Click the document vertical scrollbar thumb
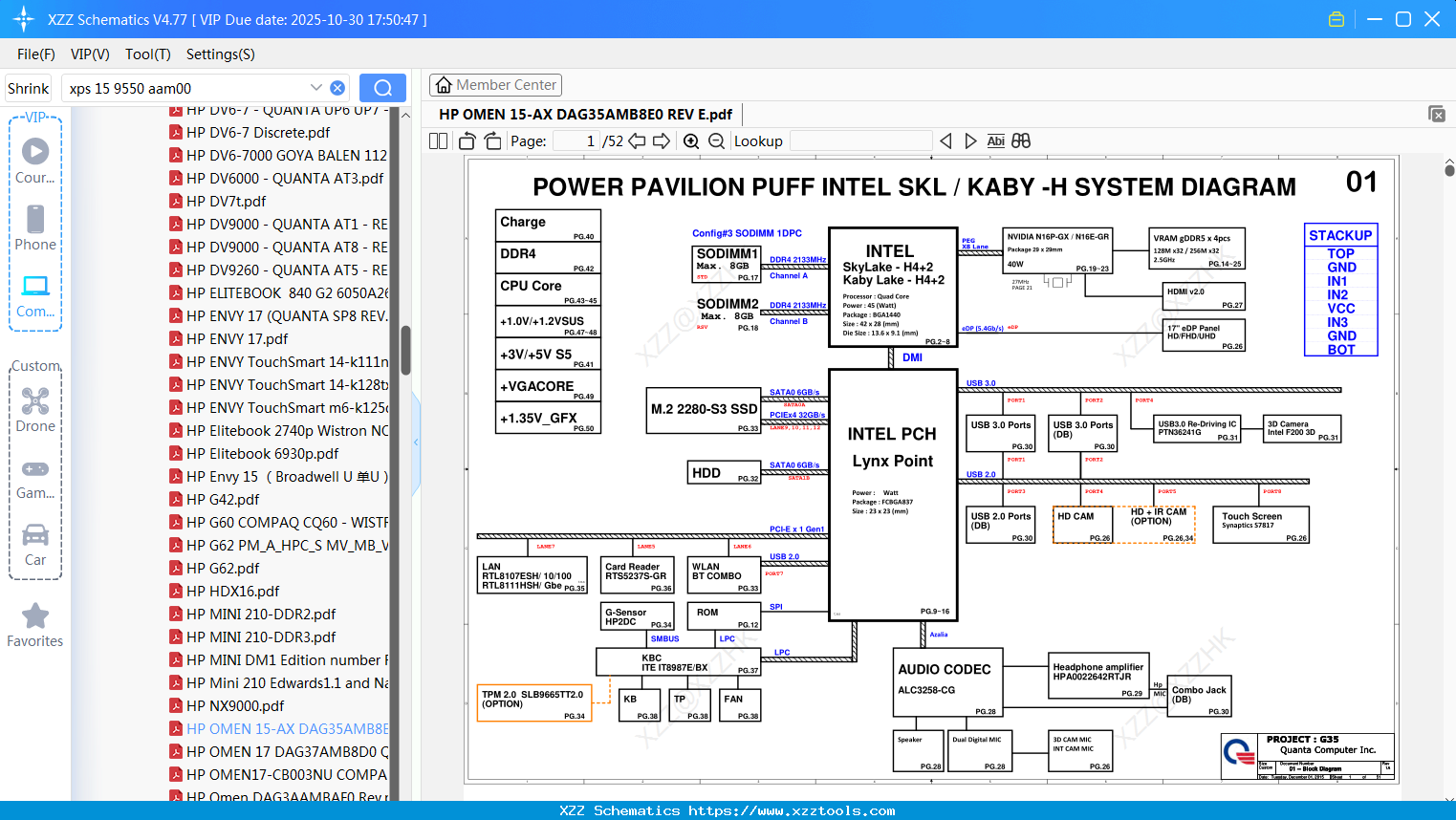The height and width of the screenshot is (820, 1456). click(1449, 170)
